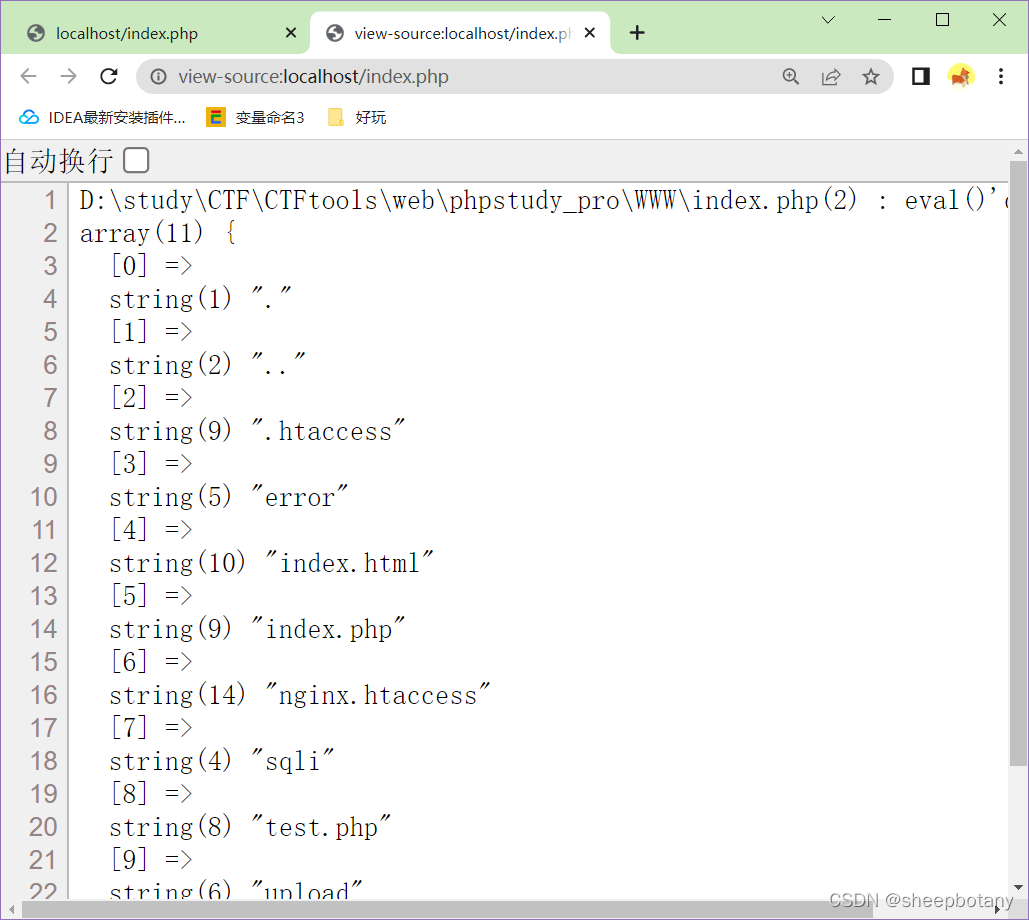Minimize the Chrome window
This screenshot has height=920, width=1029.
(885, 20)
